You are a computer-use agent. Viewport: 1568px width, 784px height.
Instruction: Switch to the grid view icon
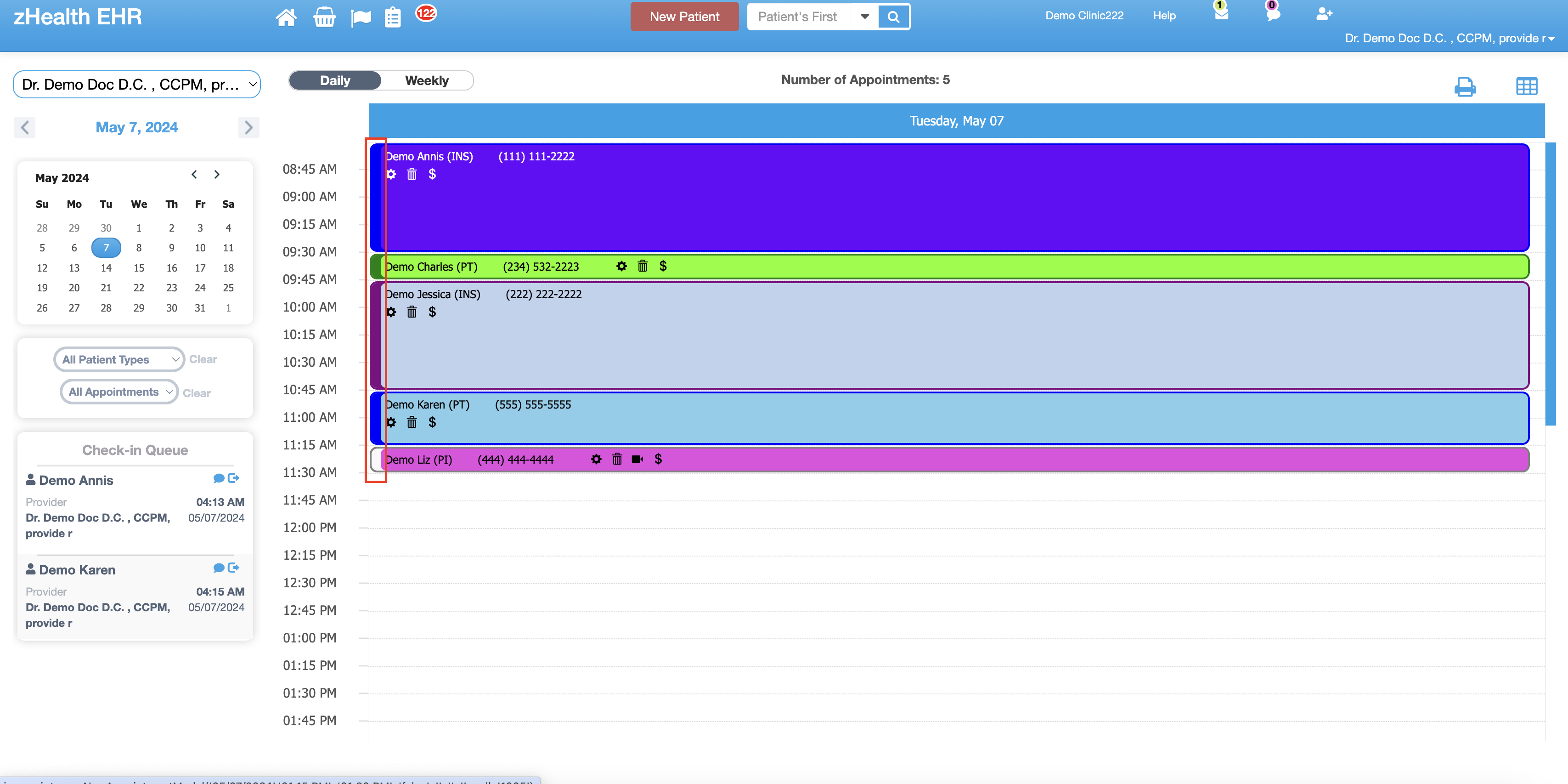coord(1527,86)
